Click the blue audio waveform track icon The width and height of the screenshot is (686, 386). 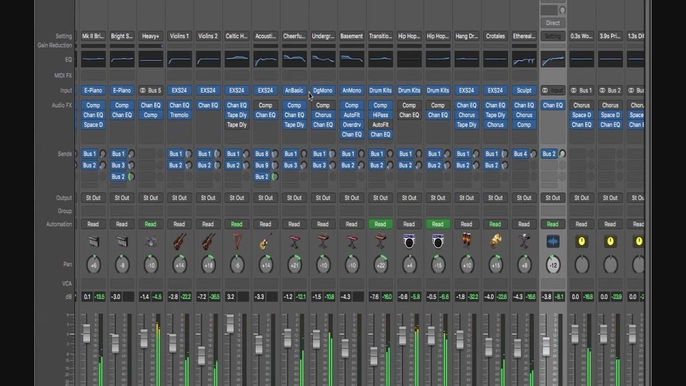pos(553,242)
